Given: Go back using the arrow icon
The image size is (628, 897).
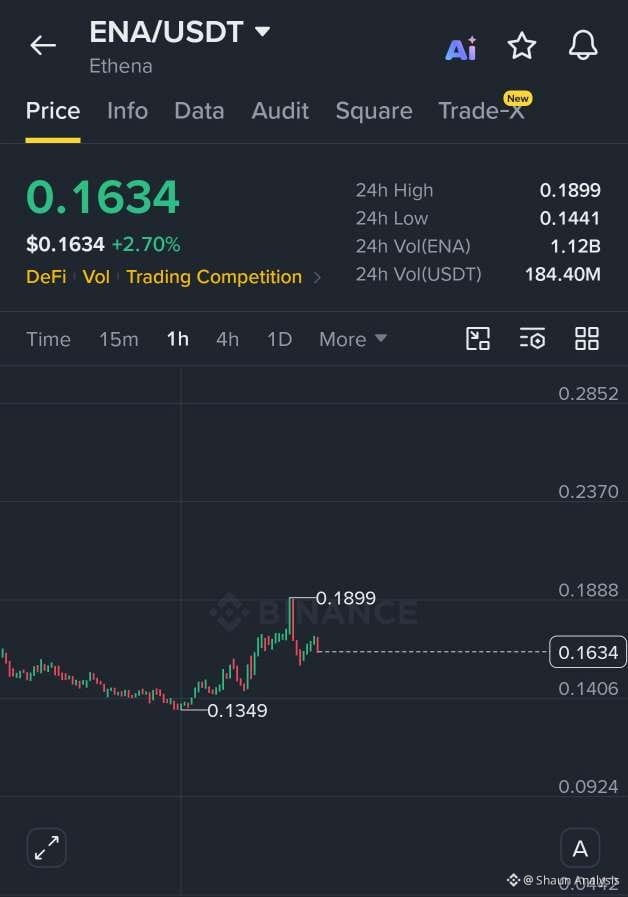Looking at the screenshot, I should click(x=43, y=45).
